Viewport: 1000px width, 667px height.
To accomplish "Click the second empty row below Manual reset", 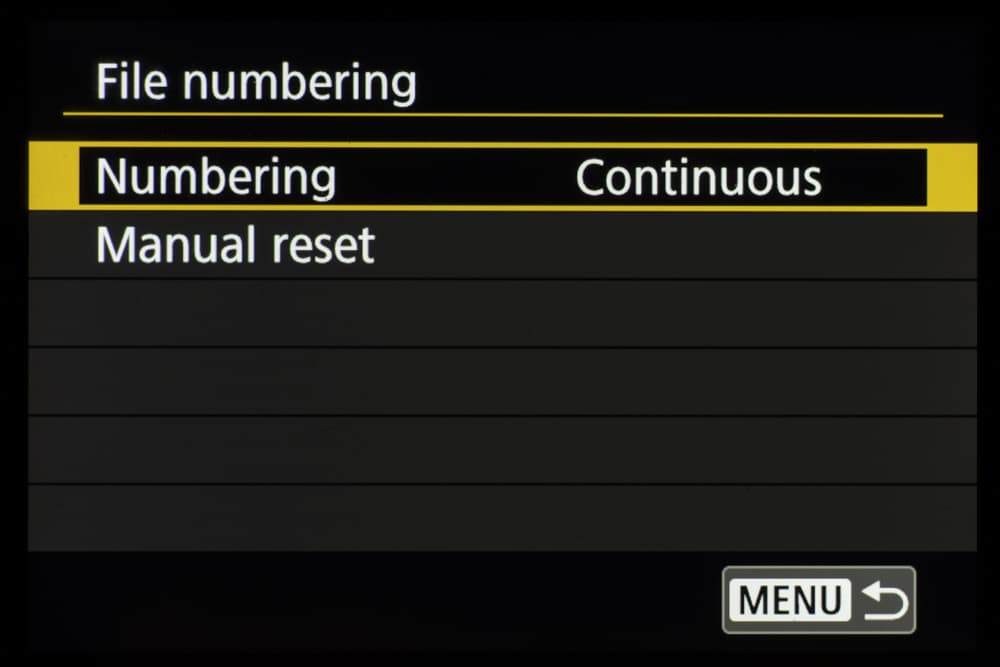I will [x=502, y=382].
